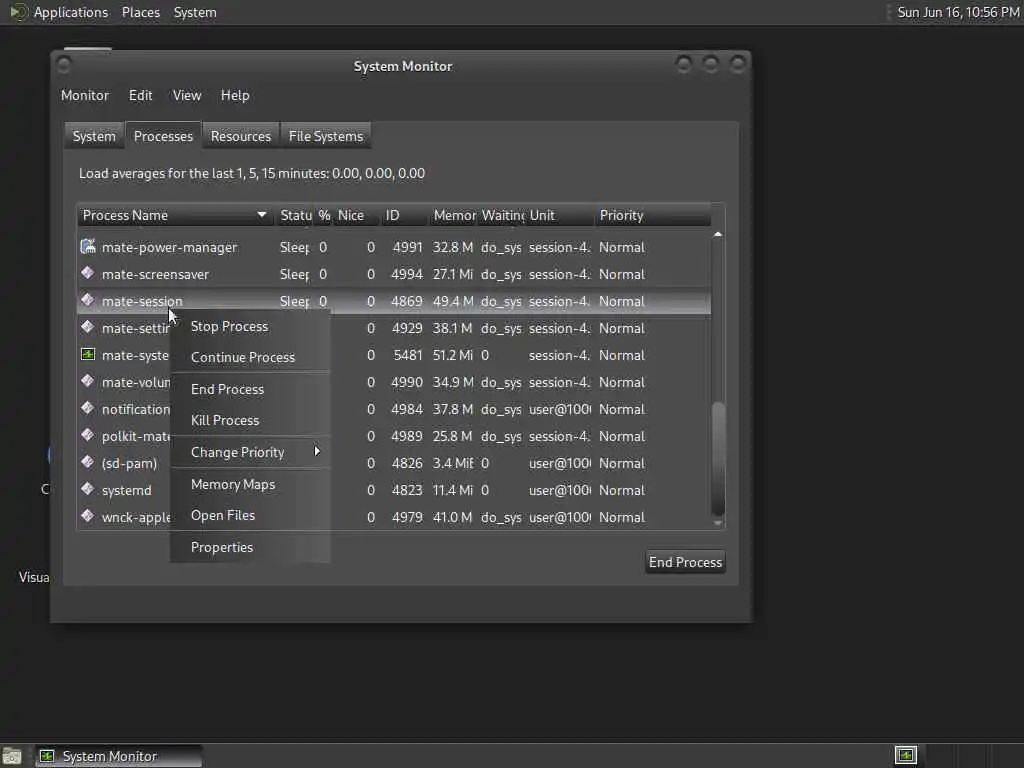Click the mate-power-manager process icon
The width and height of the screenshot is (1024, 768).
tap(88, 246)
